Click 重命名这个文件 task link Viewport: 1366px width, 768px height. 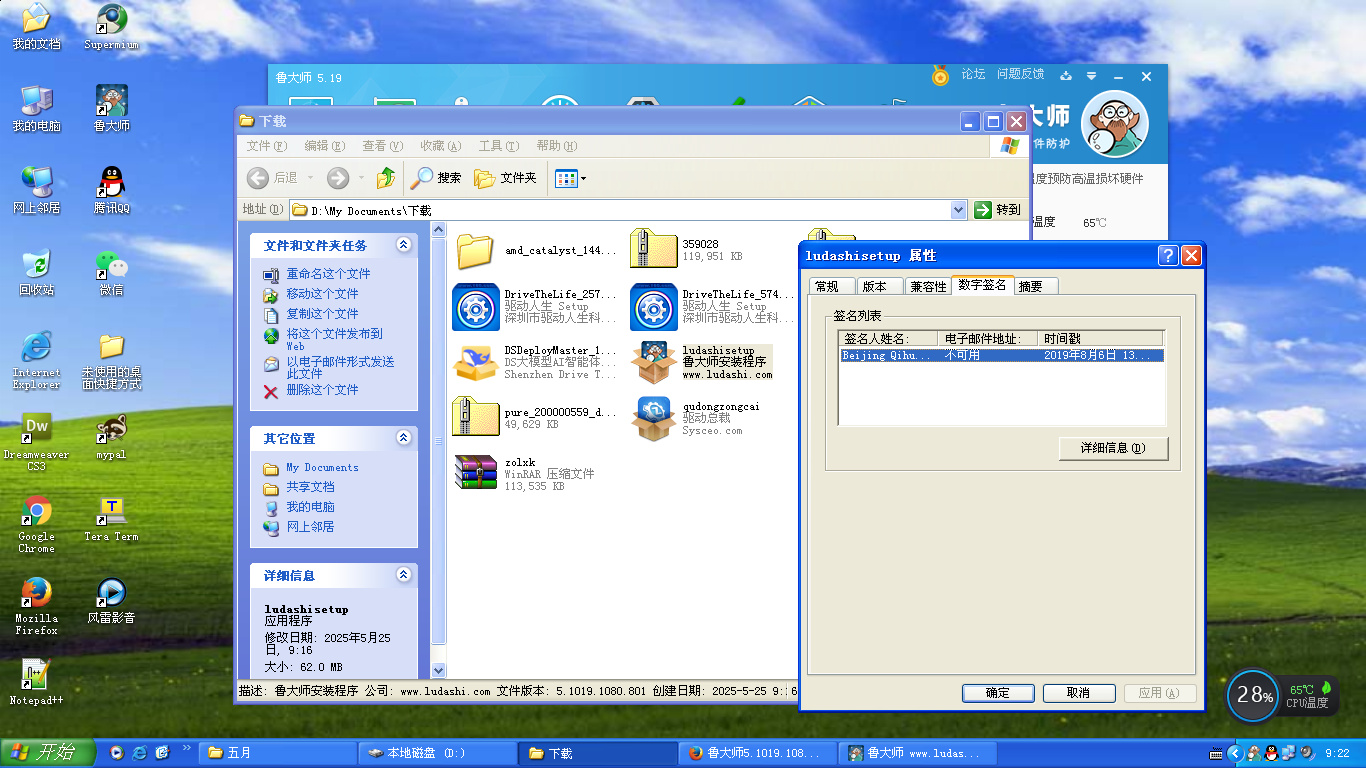328,274
